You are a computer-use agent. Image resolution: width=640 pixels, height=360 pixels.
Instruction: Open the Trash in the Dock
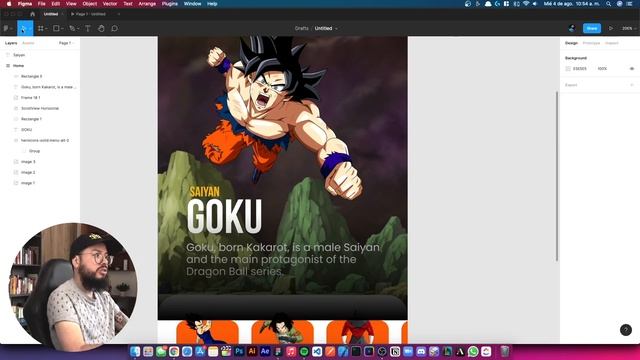tap(505, 351)
